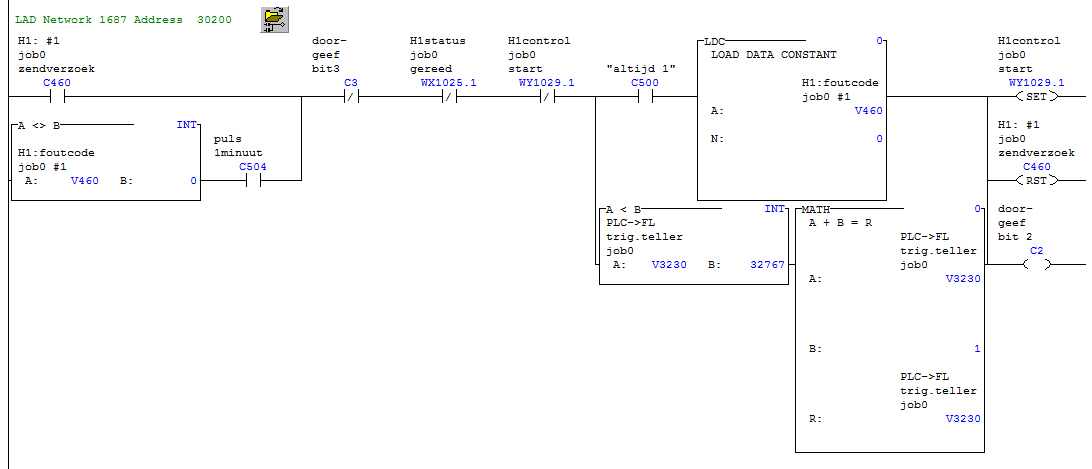Select the WY1029.1 normally closed contact
The width and height of the screenshot is (1092, 469).
pyautogui.click(x=547, y=97)
